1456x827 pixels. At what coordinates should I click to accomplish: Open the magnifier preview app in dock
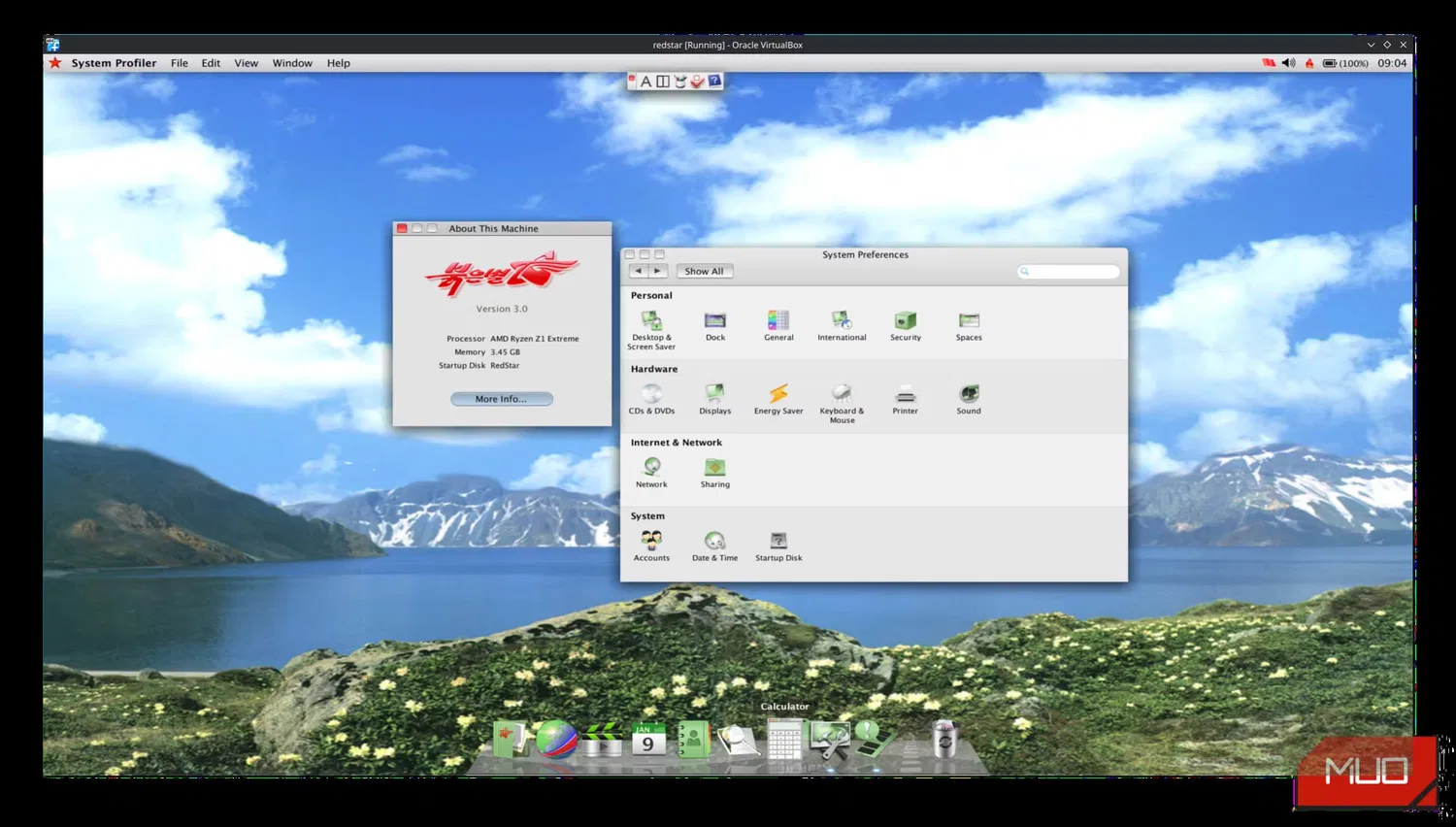739,741
